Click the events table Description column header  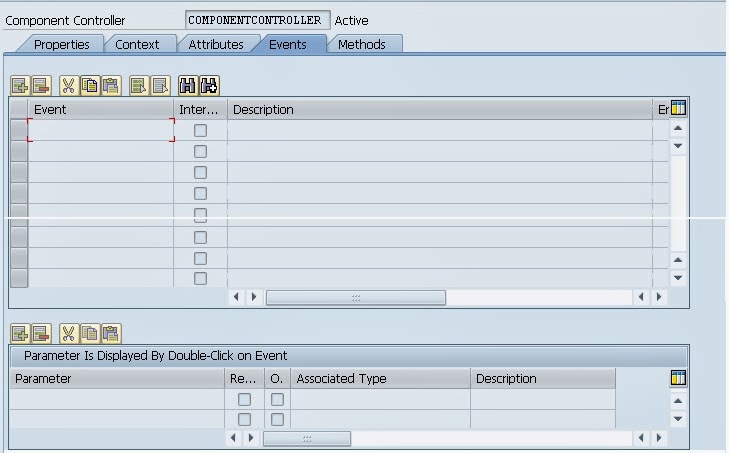tap(440, 109)
